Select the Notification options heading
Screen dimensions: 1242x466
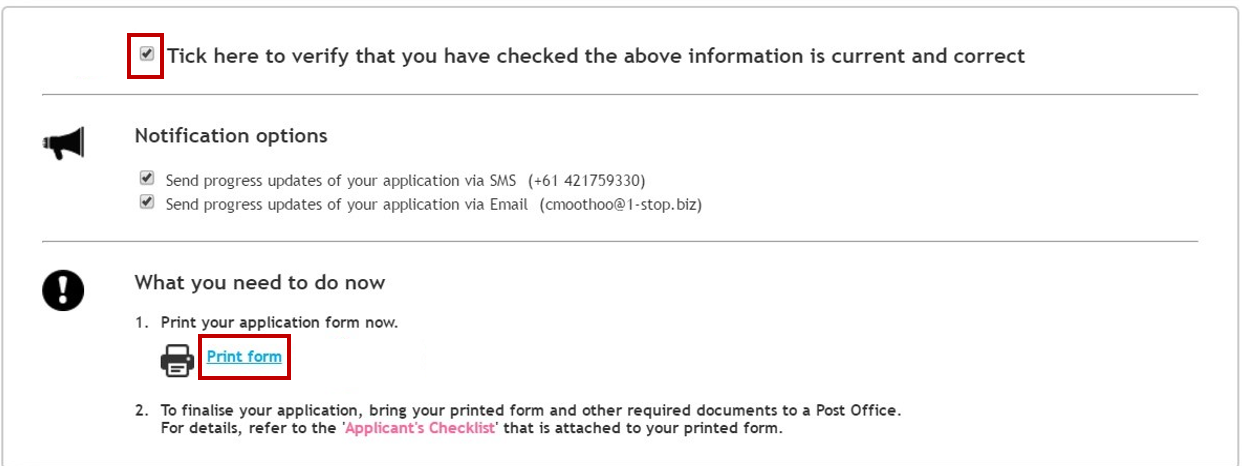(x=231, y=135)
